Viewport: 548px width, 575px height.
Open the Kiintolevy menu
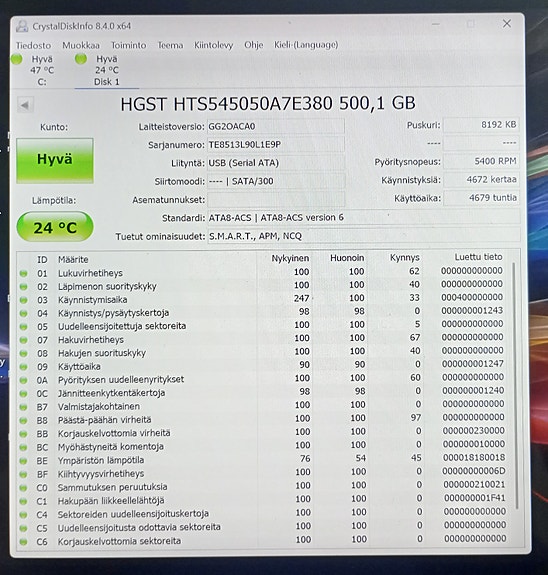[x=213, y=45]
